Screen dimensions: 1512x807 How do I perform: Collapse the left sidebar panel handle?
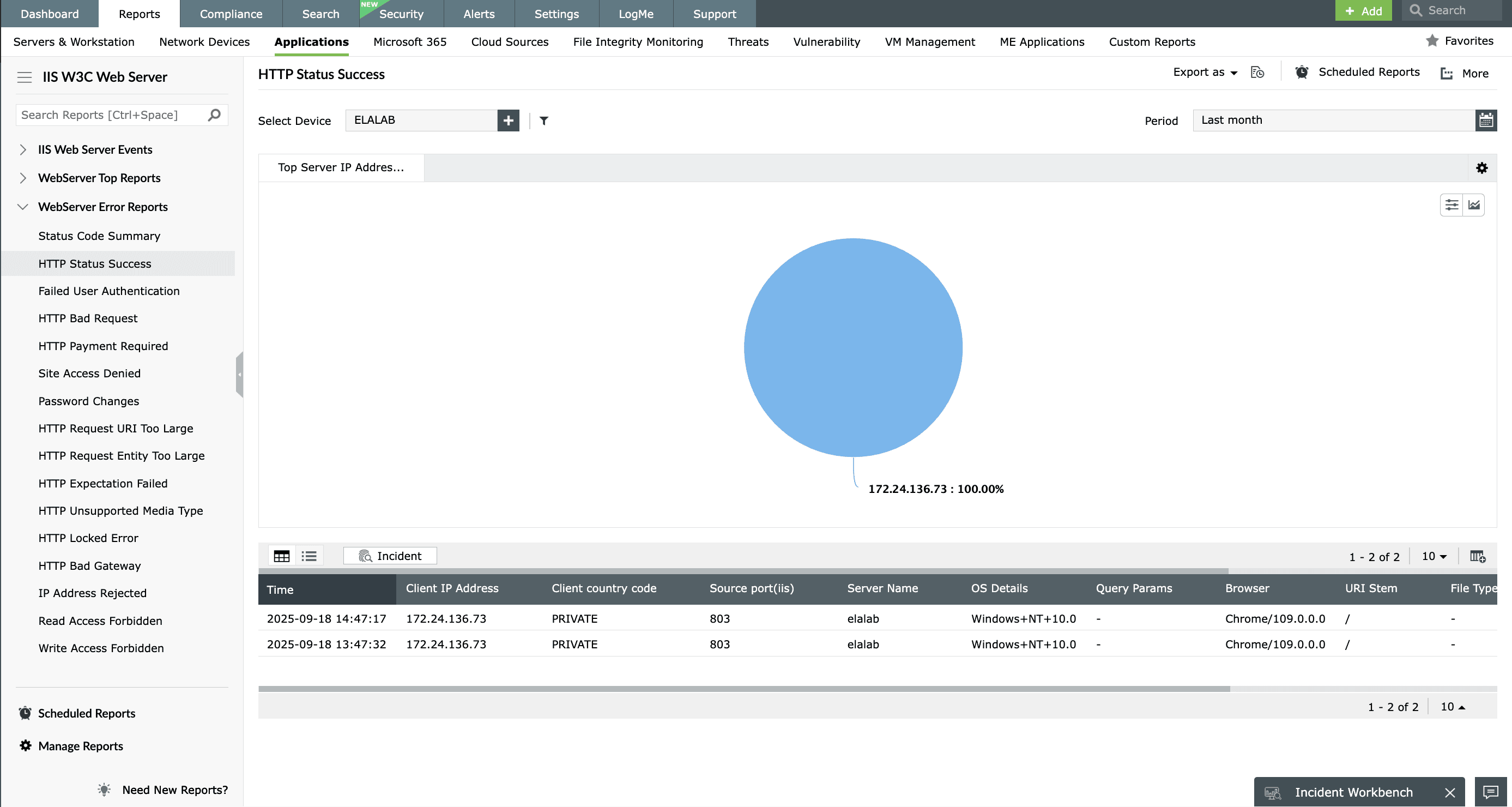(239, 374)
